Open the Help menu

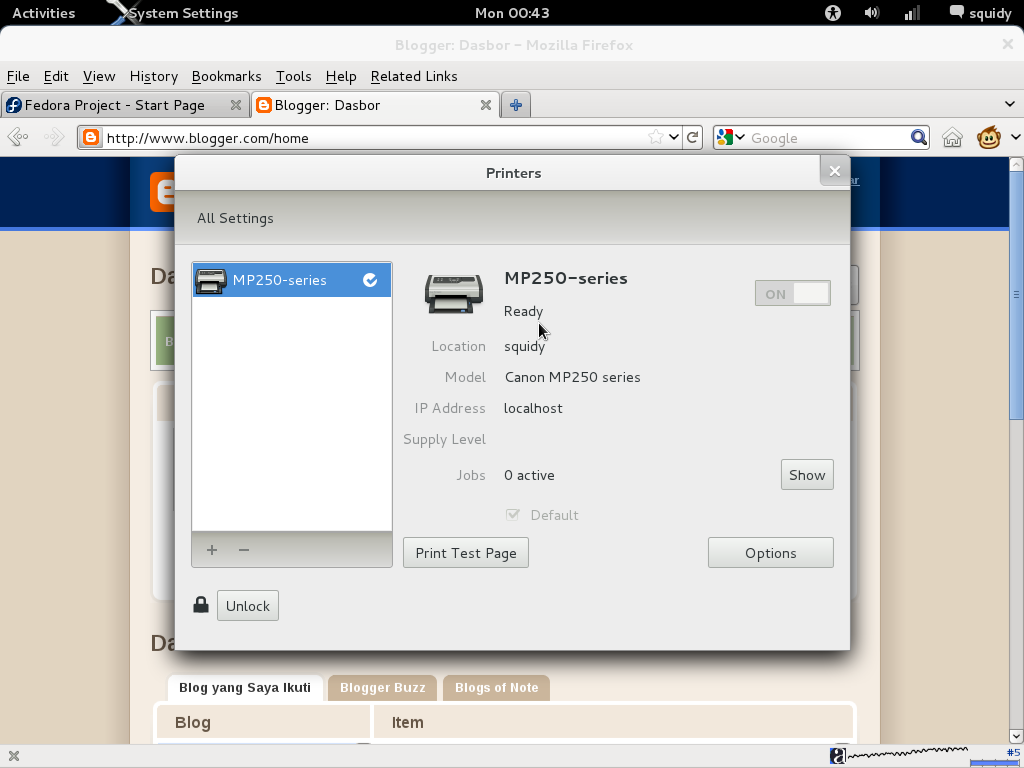pos(341,76)
